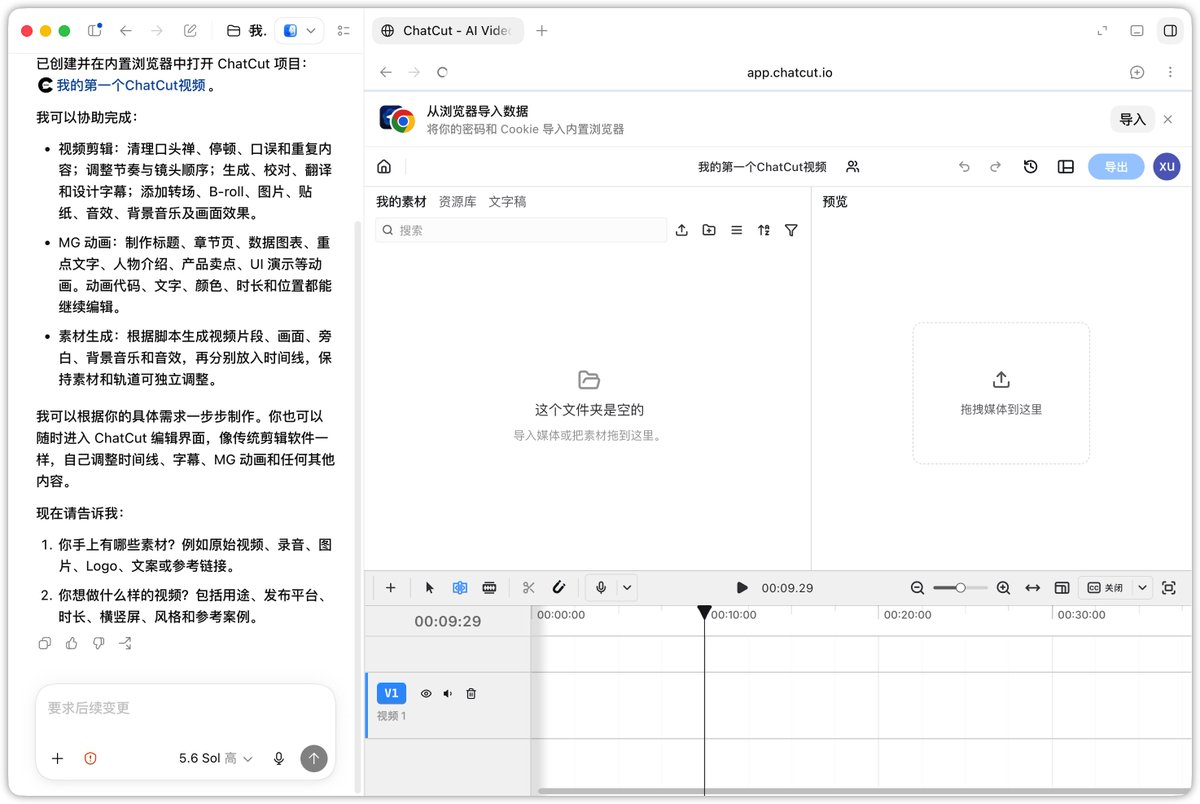Thumbs up the assistant reply

tap(71, 643)
